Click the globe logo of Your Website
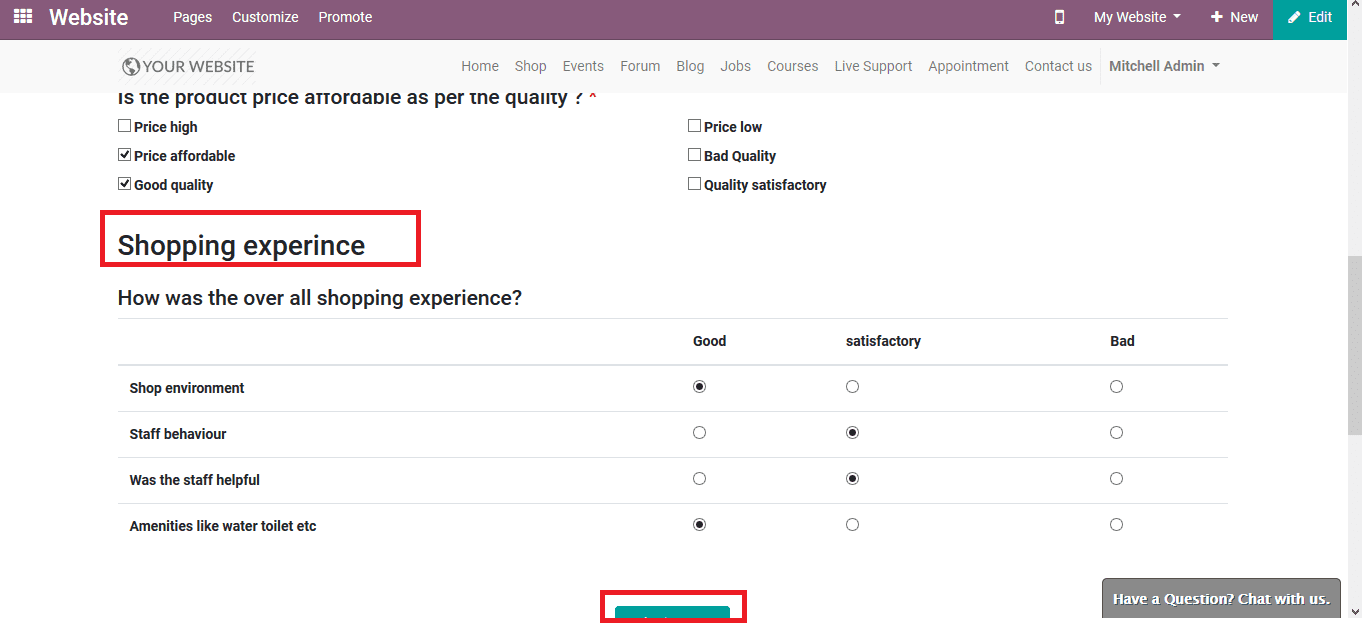This screenshot has width=1365, height=623. [x=131, y=66]
